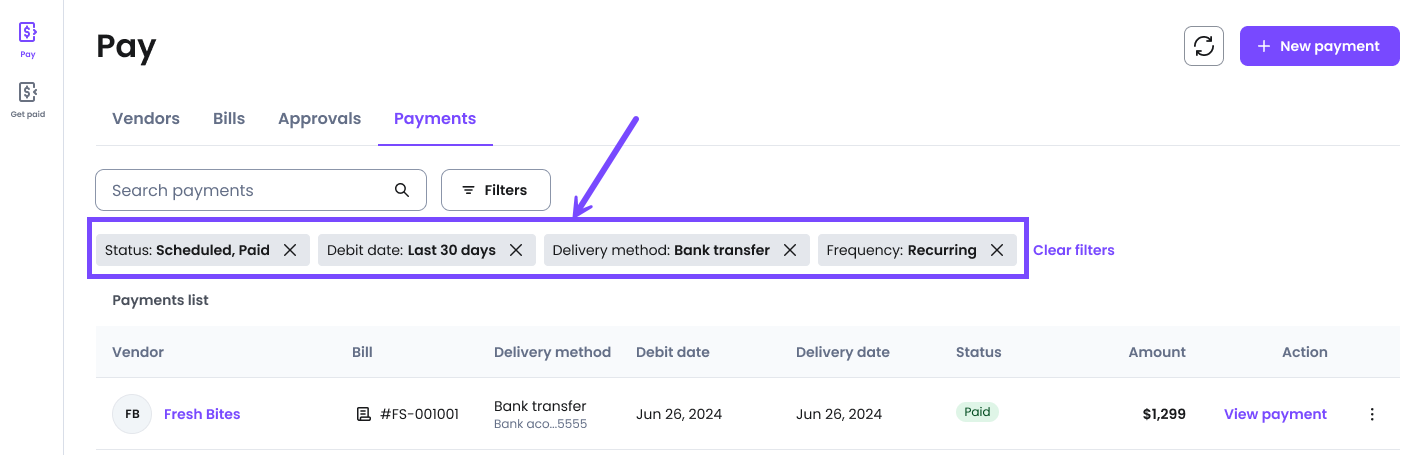Click the New payment button
Viewport: 1417px width, 455px height.
1320,46
